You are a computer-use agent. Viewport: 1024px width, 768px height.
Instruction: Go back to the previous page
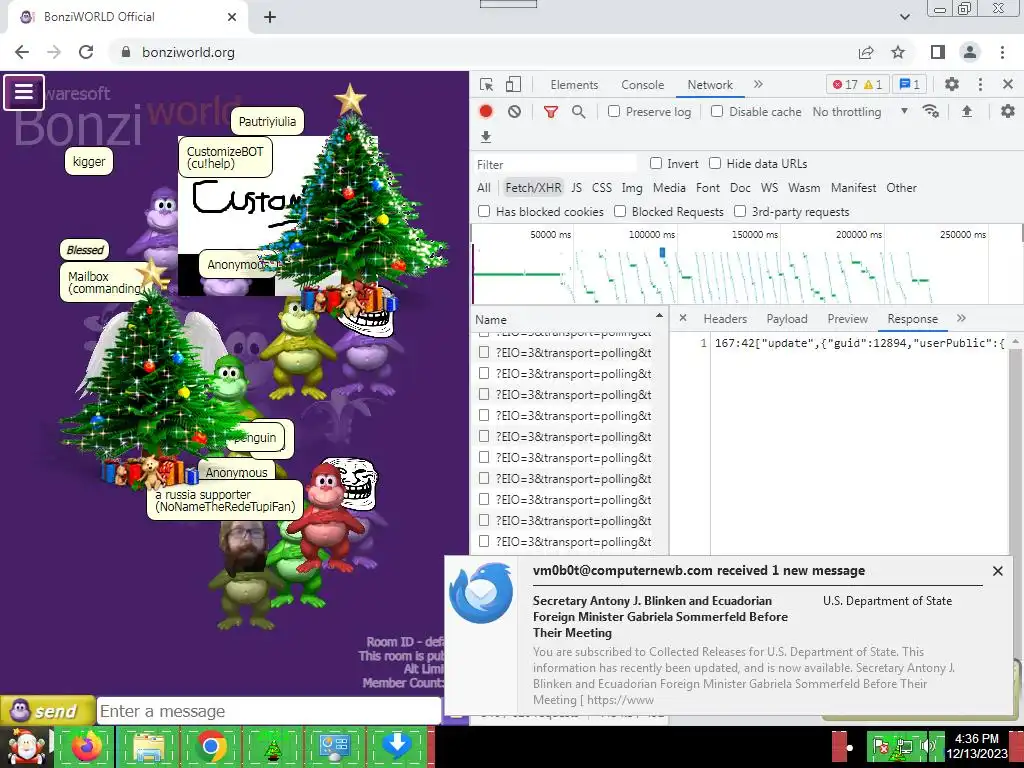click(x=22, y=52)
